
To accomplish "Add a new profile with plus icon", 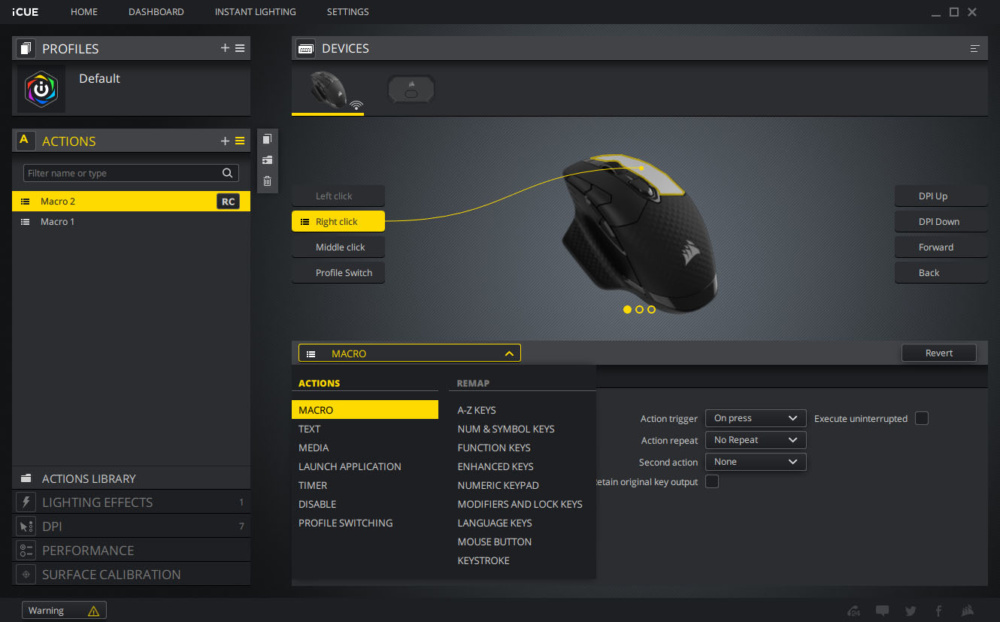I will point(224,48).
